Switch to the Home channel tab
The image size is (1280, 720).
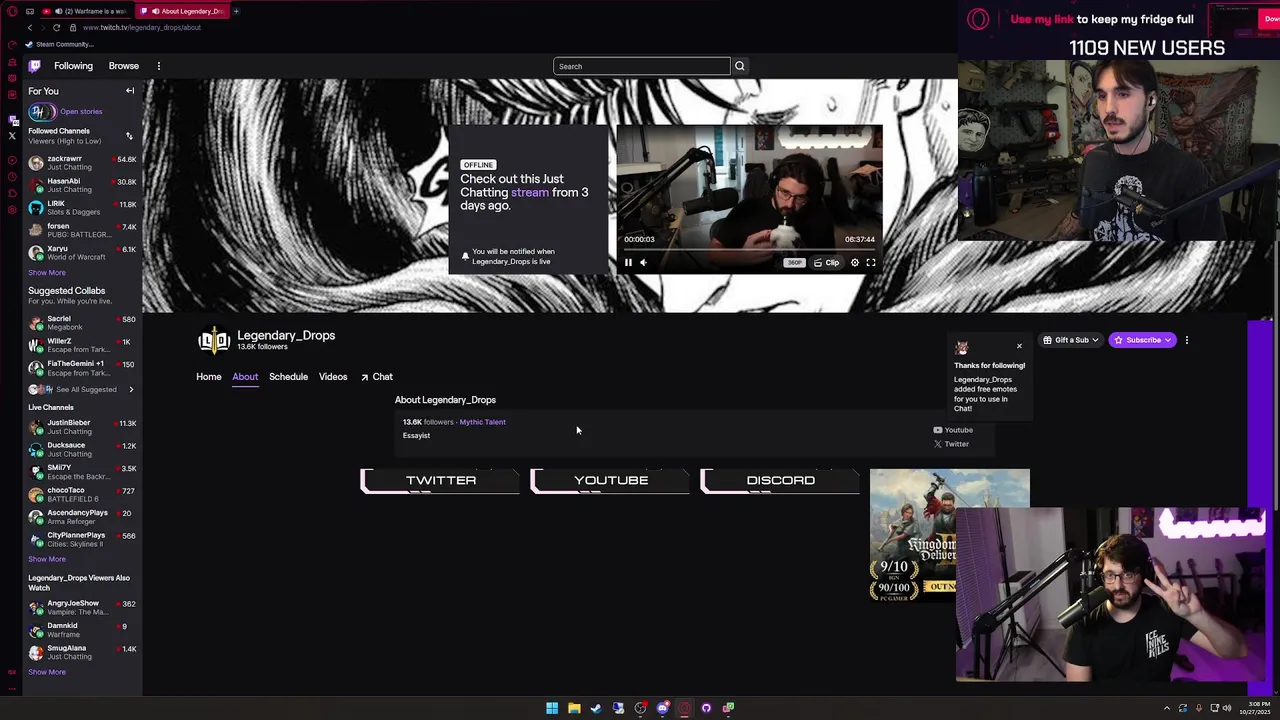(209, 377)
